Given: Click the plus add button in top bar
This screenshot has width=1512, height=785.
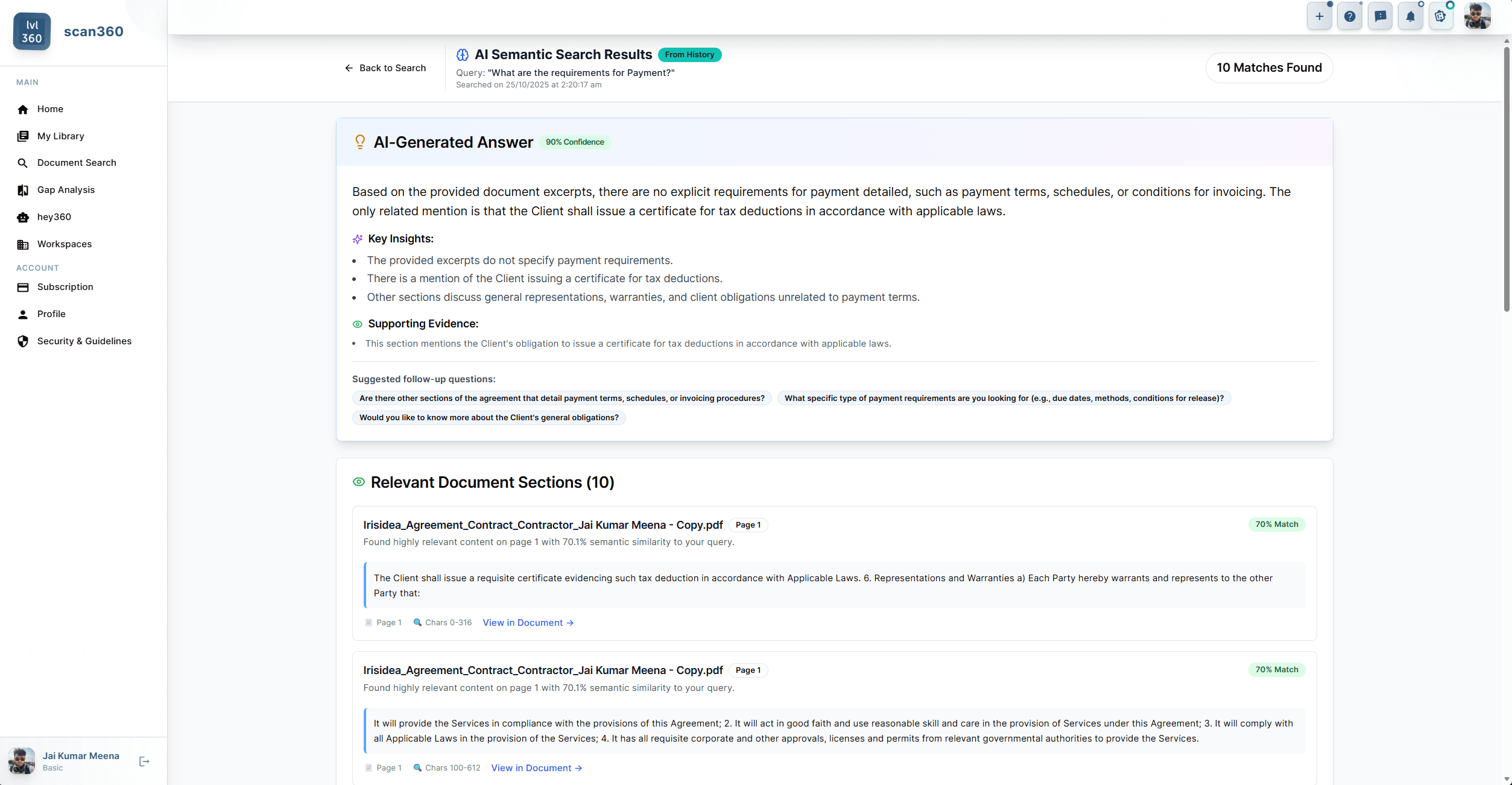Looking at the screenshot, I should click(x=1319, y=16).
